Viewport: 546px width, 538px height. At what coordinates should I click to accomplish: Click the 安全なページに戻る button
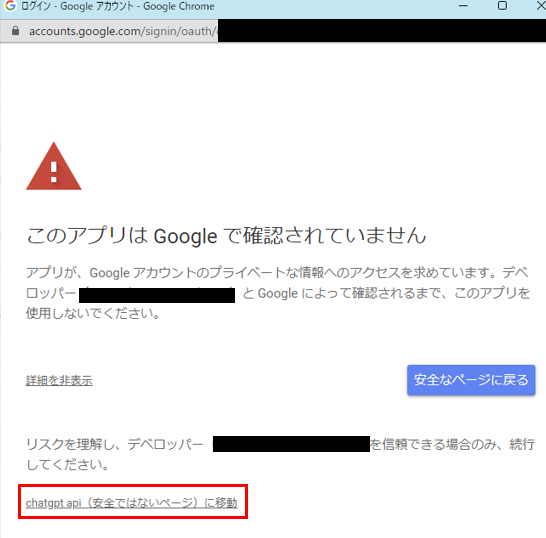point(471,380)
